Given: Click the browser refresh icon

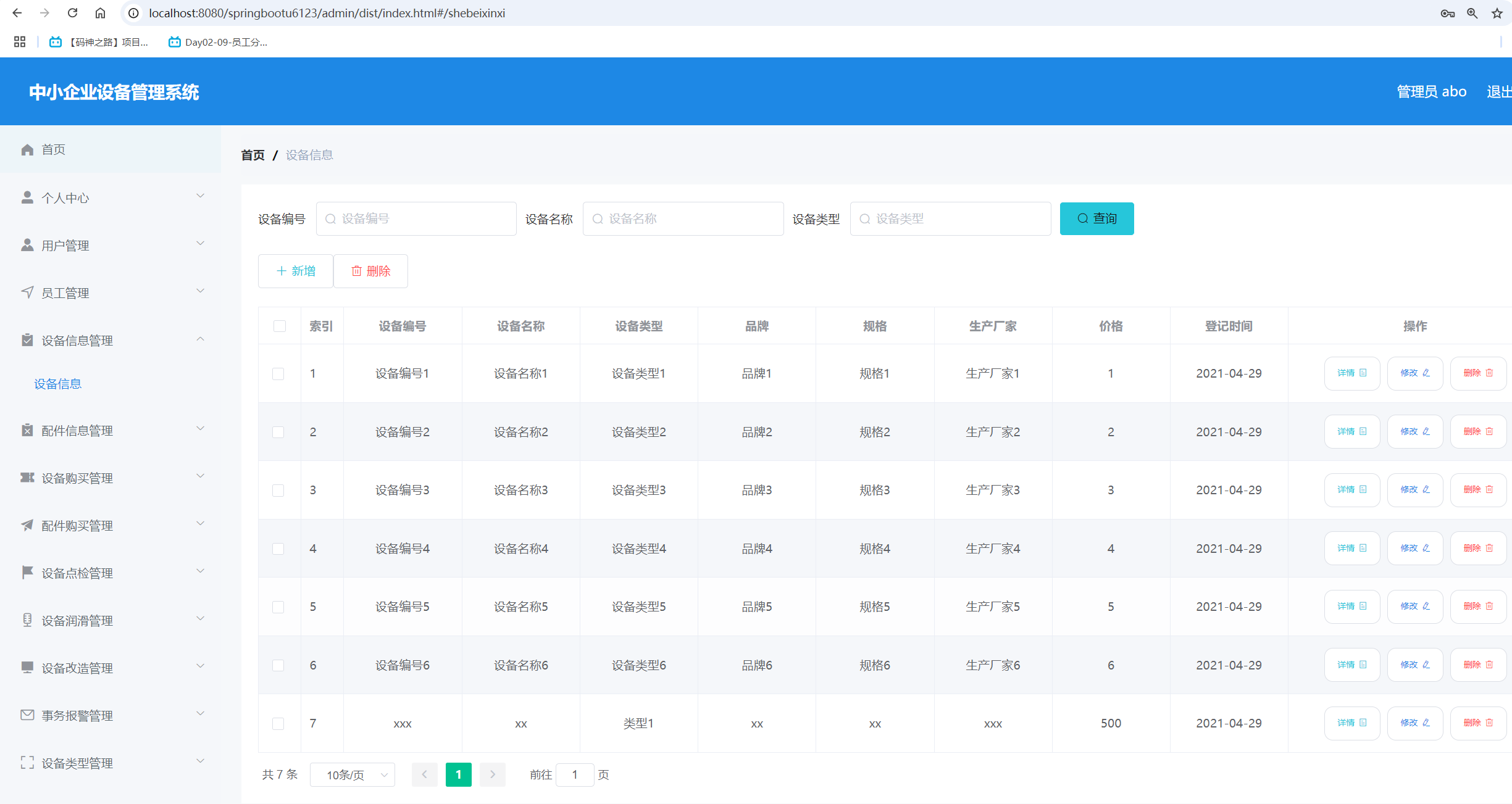Looking at the screenshot, I should pos(72,12).
